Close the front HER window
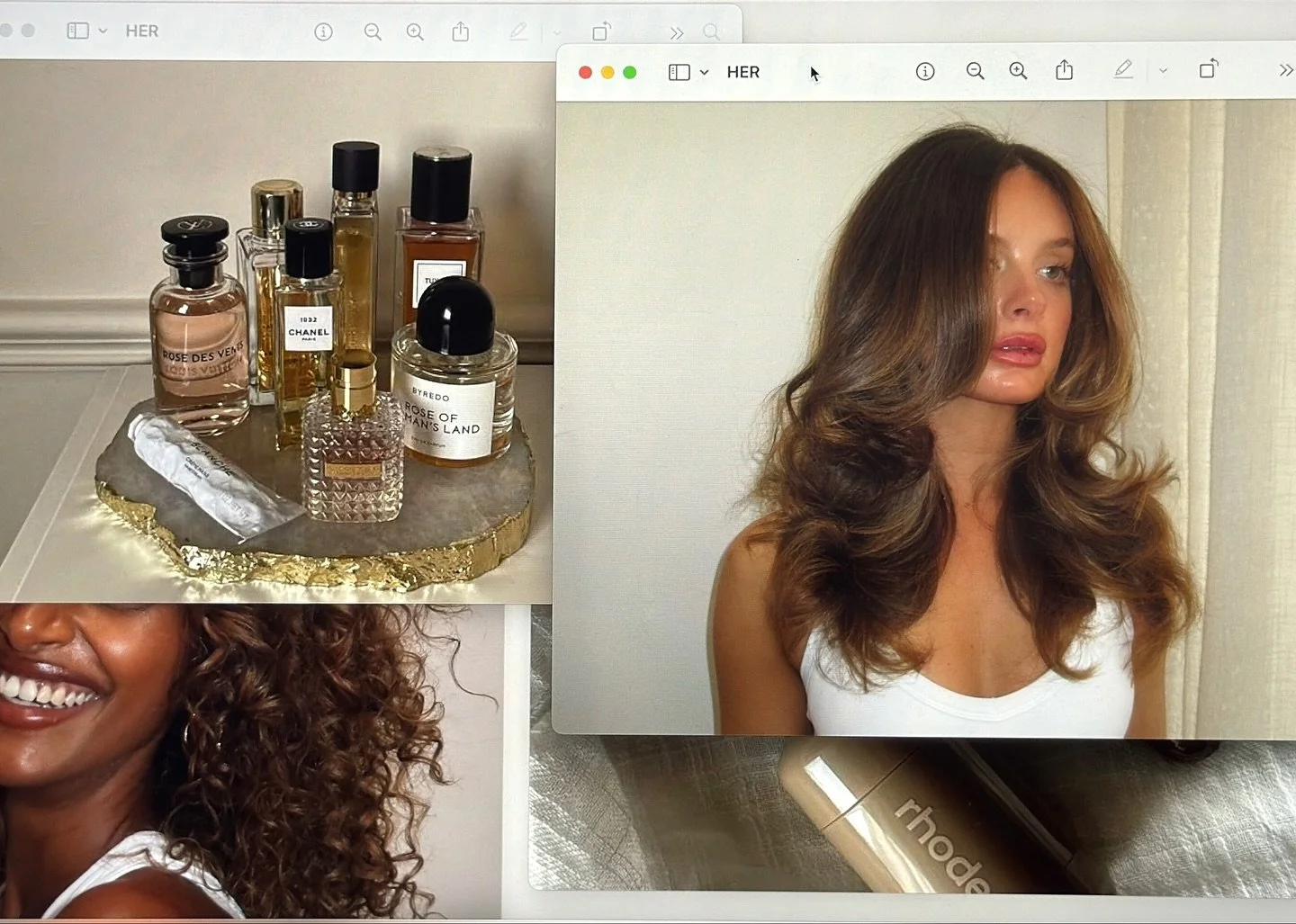The height and width of the screenshot is (924, 1296). 585,72
